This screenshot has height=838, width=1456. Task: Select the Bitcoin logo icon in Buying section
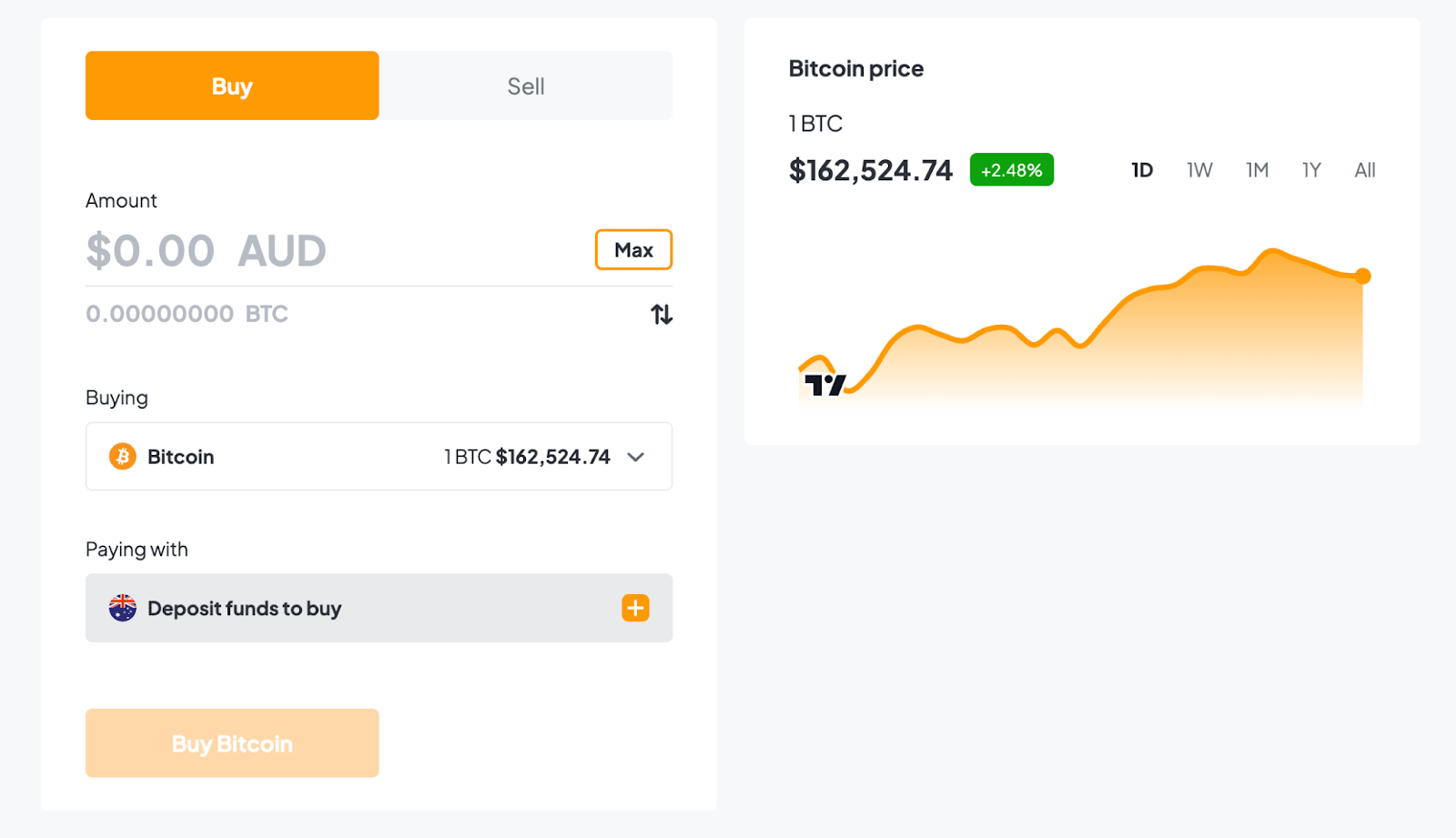point(121,457)
